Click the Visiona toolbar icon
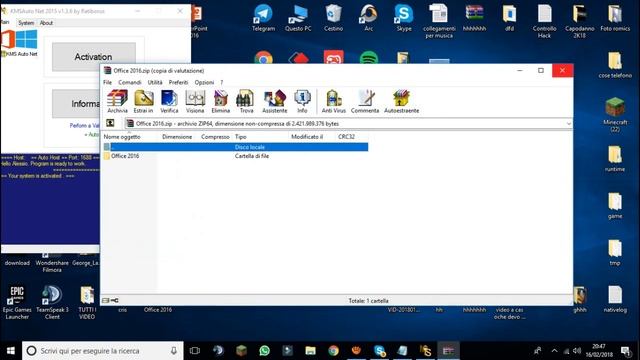This screenshot has width=640, height=360. (195, 101)
